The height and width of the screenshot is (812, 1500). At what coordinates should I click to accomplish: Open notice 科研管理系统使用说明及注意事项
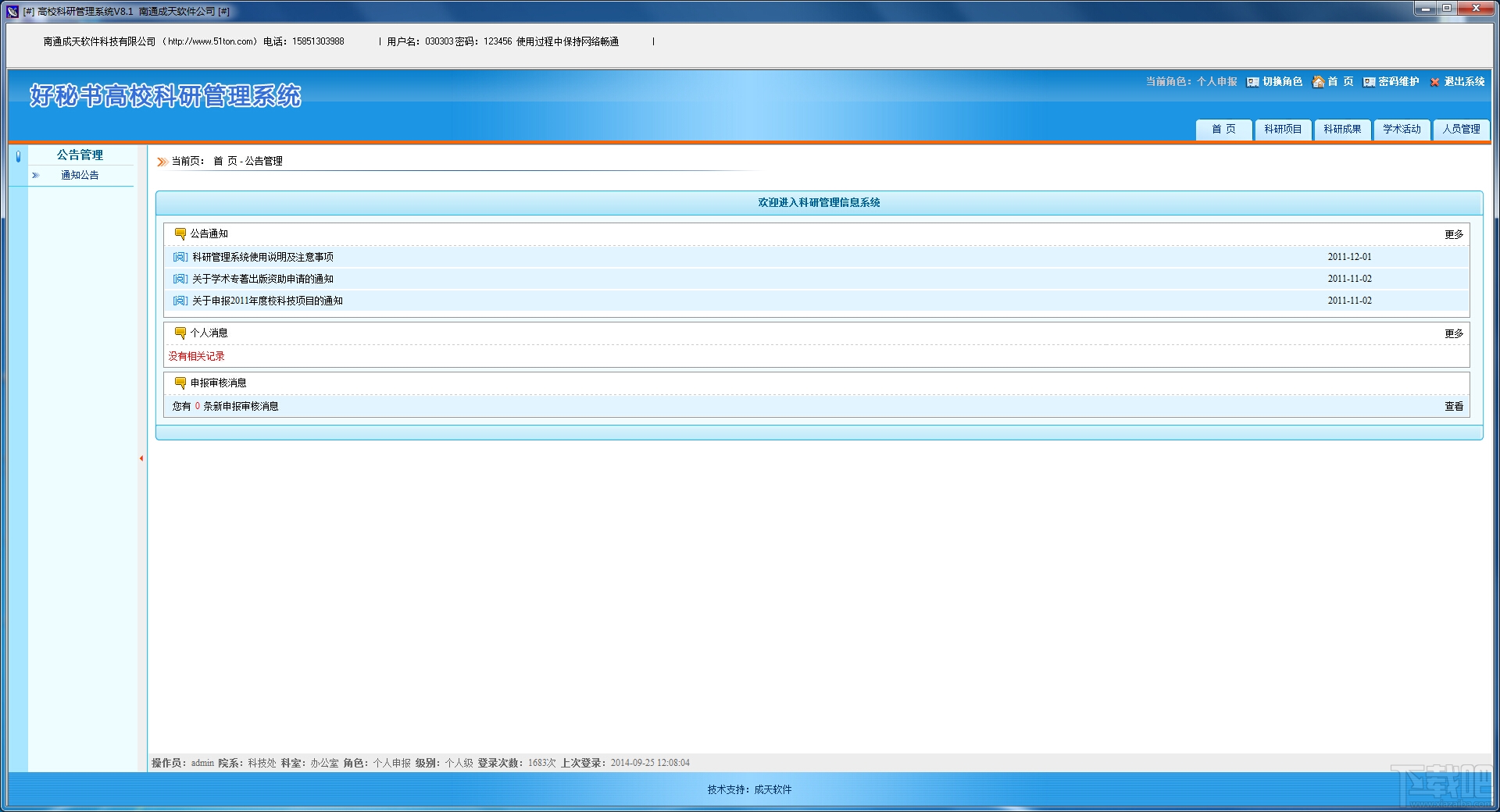tap(263, 257)
